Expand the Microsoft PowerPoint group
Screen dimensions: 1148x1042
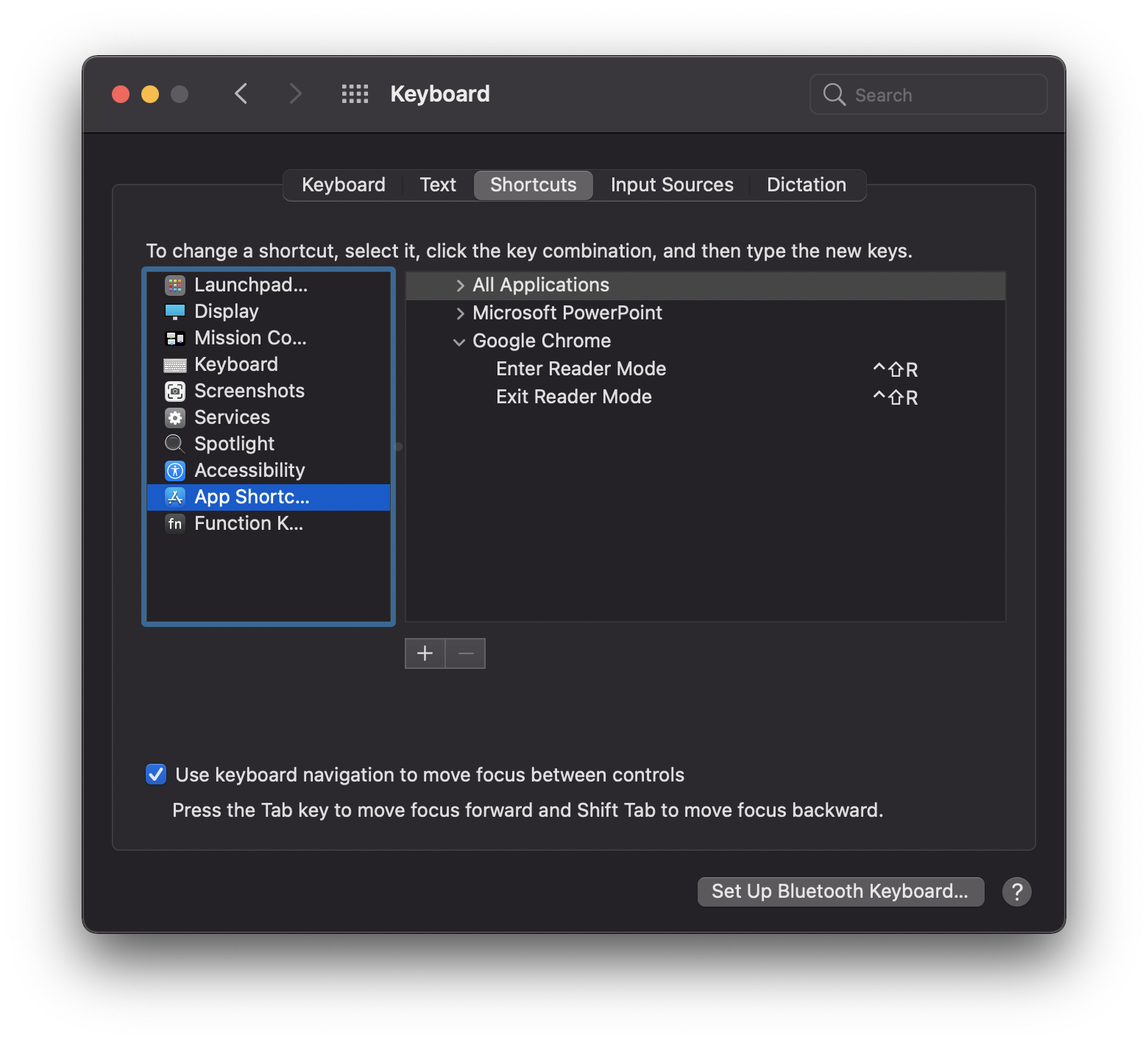tap(460, 313)
